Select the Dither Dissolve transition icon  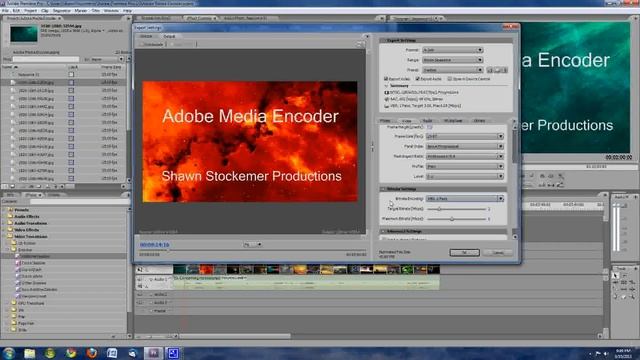point(18,282)
